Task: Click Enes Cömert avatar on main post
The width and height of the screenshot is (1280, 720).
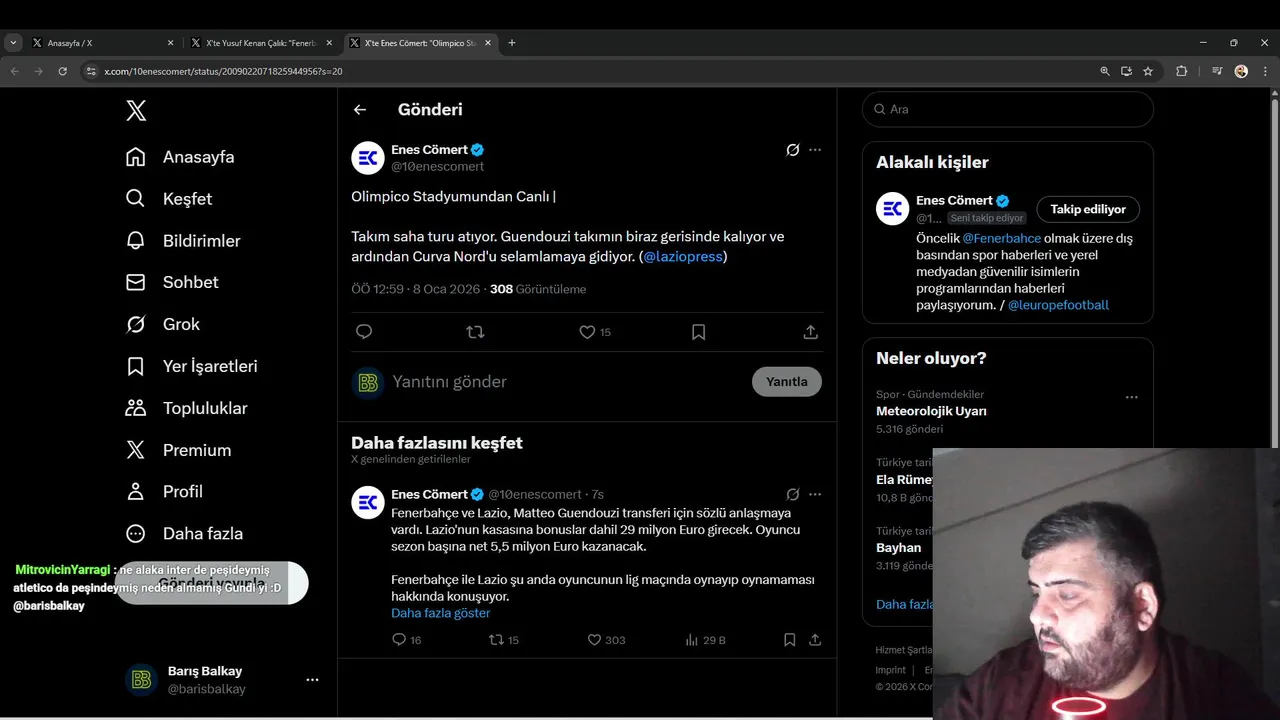Action: point(368,158)
